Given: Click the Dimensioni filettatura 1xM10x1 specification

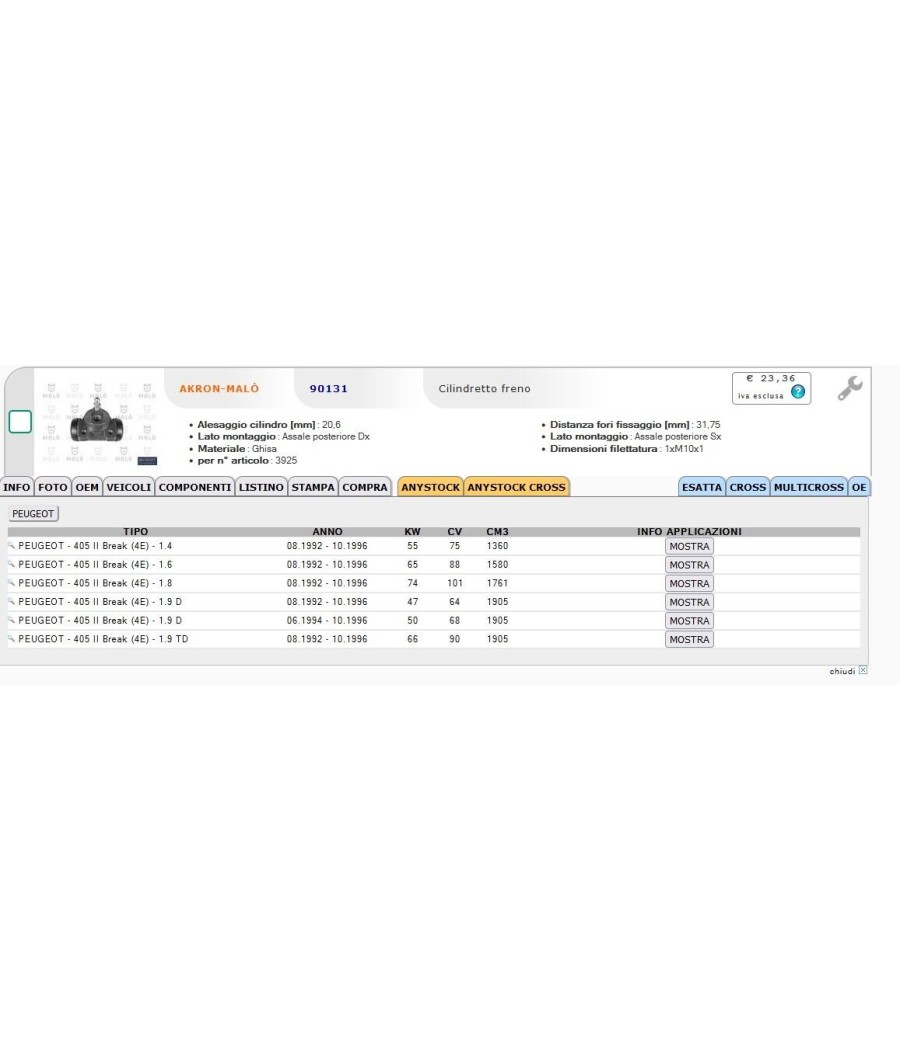Looking at the screenshot, I should (x=627, y=449).
